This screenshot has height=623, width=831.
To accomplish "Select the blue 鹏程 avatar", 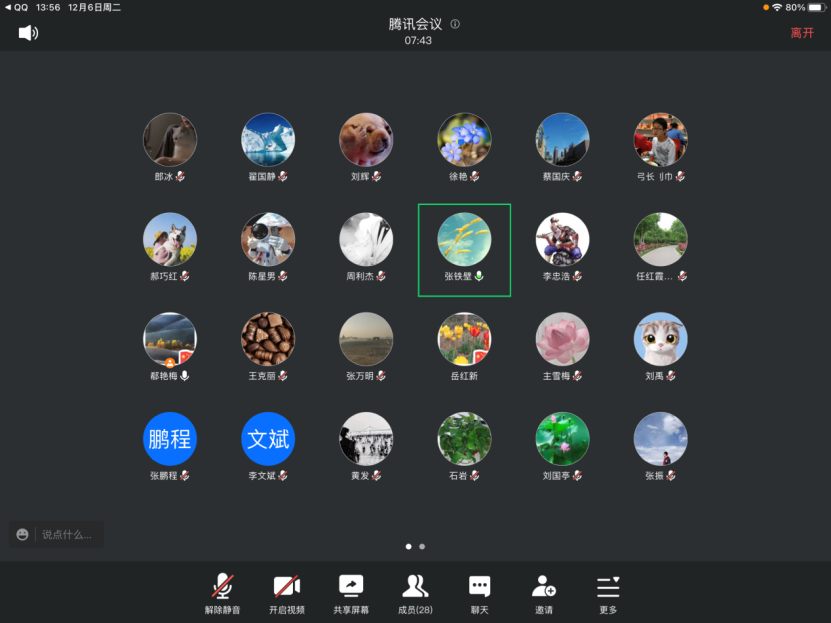I will [169, 439].
